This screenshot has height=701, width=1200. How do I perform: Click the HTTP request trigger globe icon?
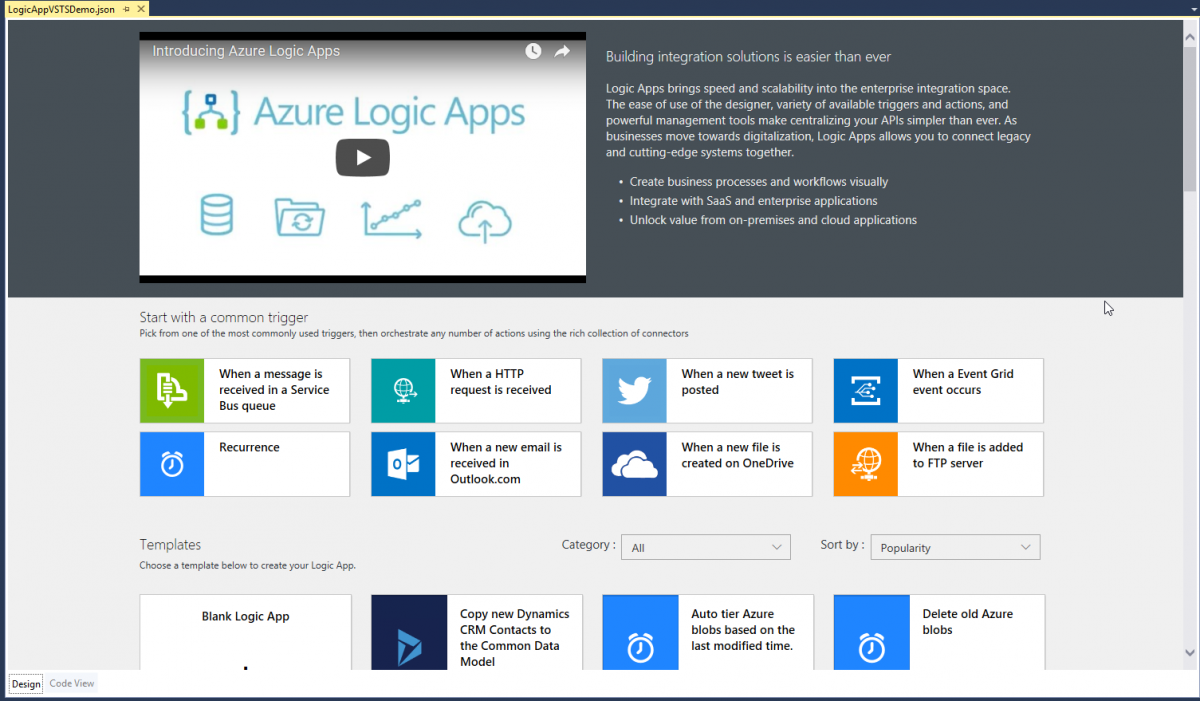click(403, 390)
